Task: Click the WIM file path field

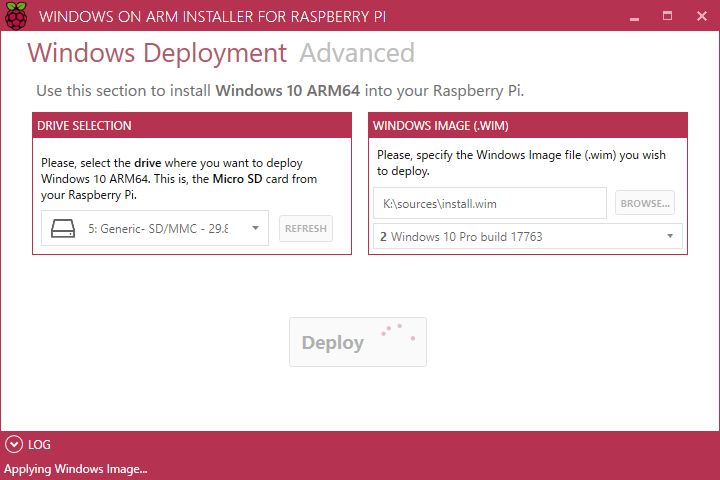Action: point(489,203)
